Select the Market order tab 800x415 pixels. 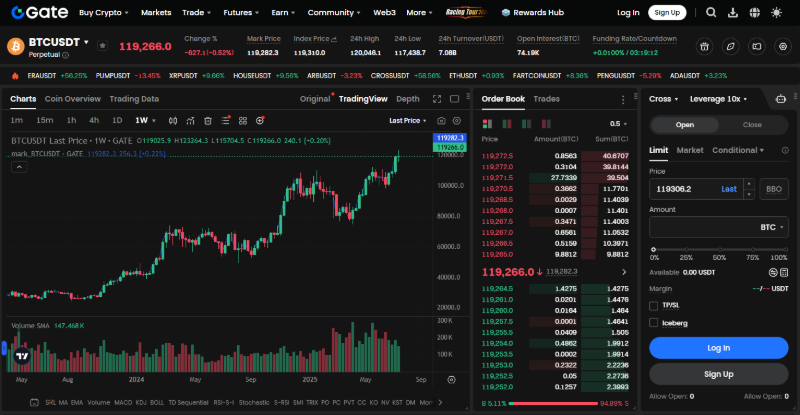[690, 150]
